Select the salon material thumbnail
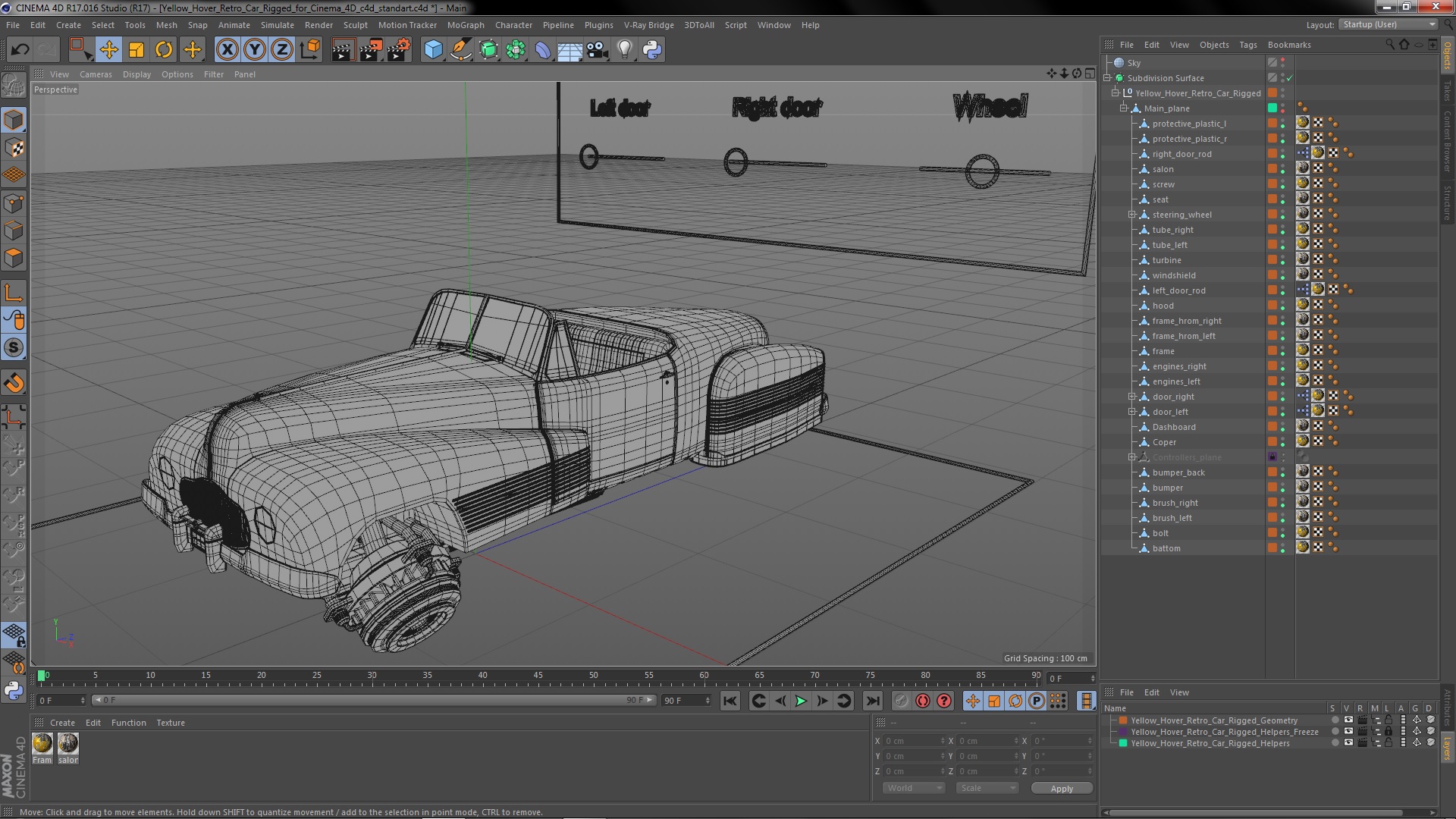 coord(68,744)
